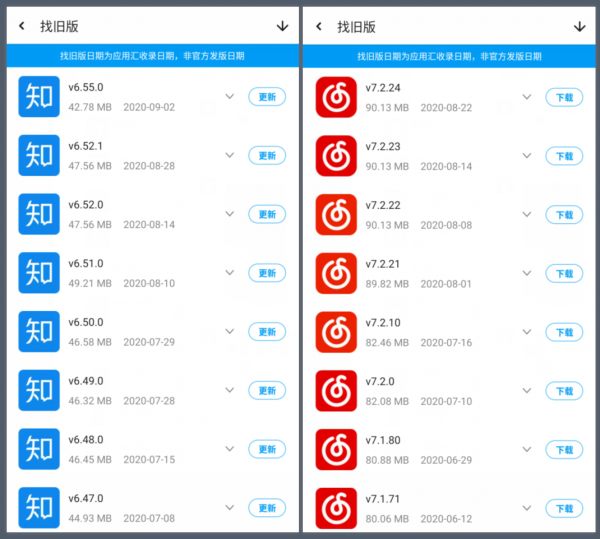The height and width of the screenshot is (539, 600).
Task: Expand details for Zhihu v6.48.0
Action: click(x=230, y=449)
